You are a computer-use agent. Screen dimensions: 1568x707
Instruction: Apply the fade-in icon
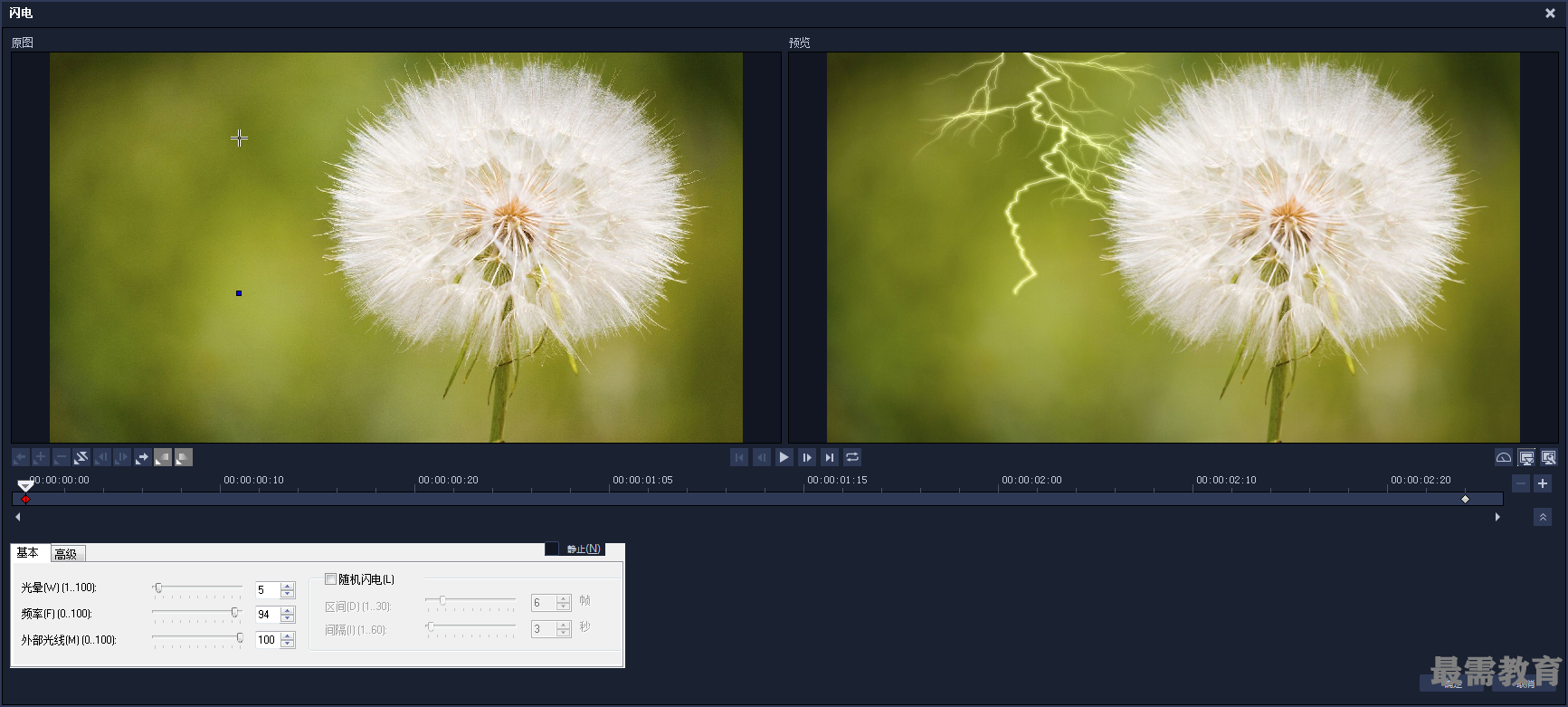coord(163,457)
